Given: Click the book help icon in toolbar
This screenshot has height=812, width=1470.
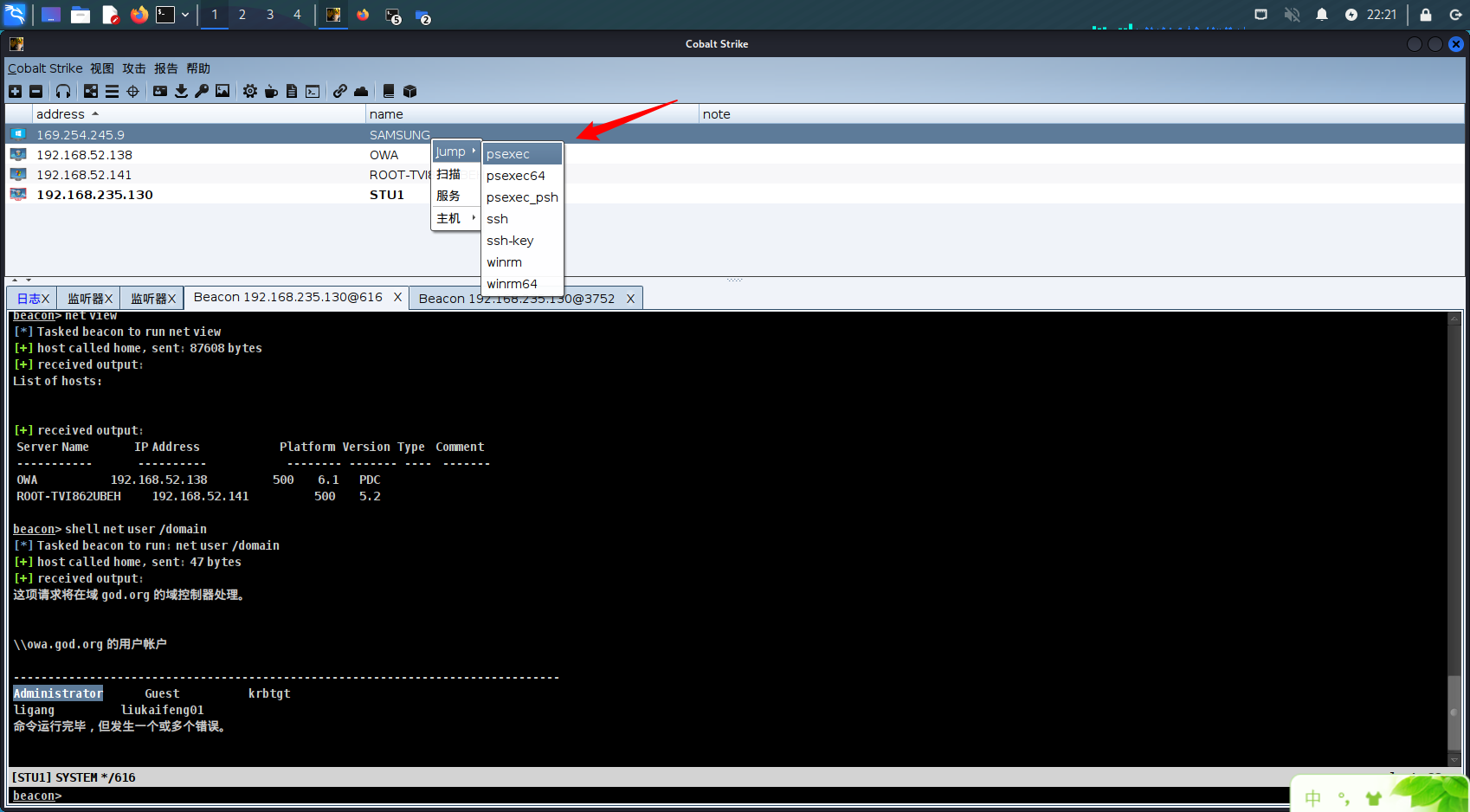Looking at the screenshot, I should (389, 91).
